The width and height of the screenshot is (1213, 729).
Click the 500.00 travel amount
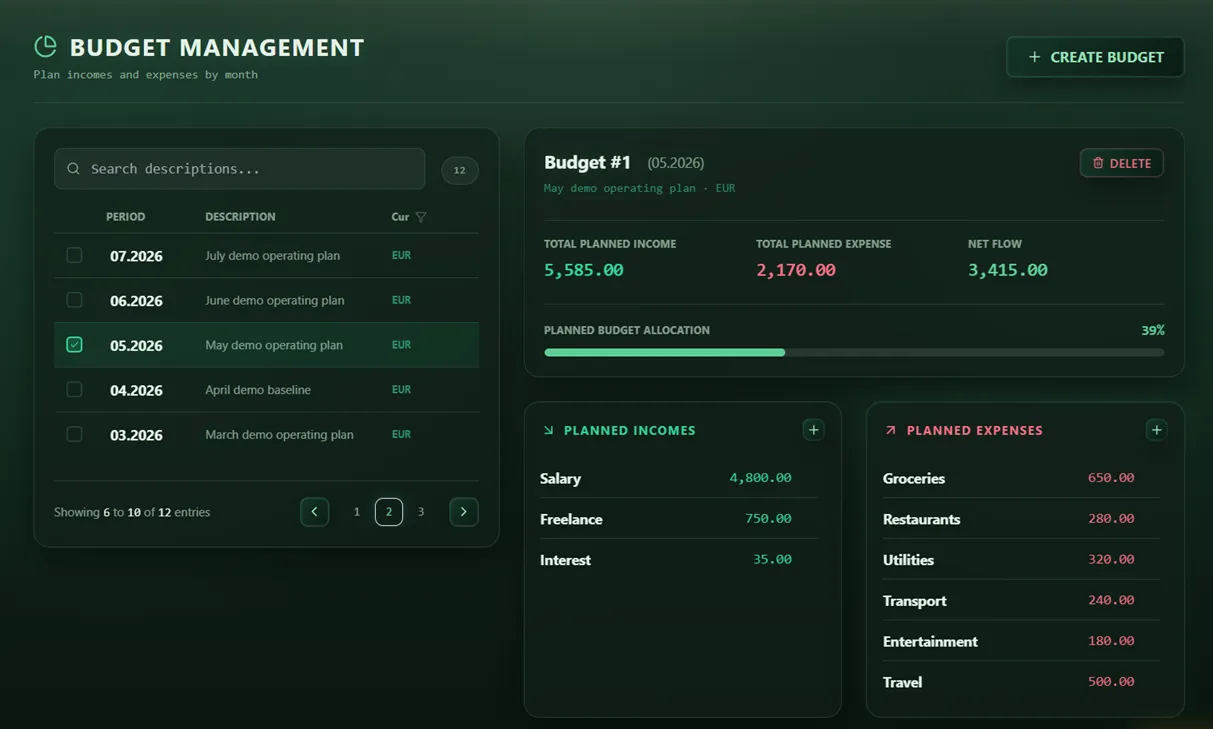point(1111,682)
